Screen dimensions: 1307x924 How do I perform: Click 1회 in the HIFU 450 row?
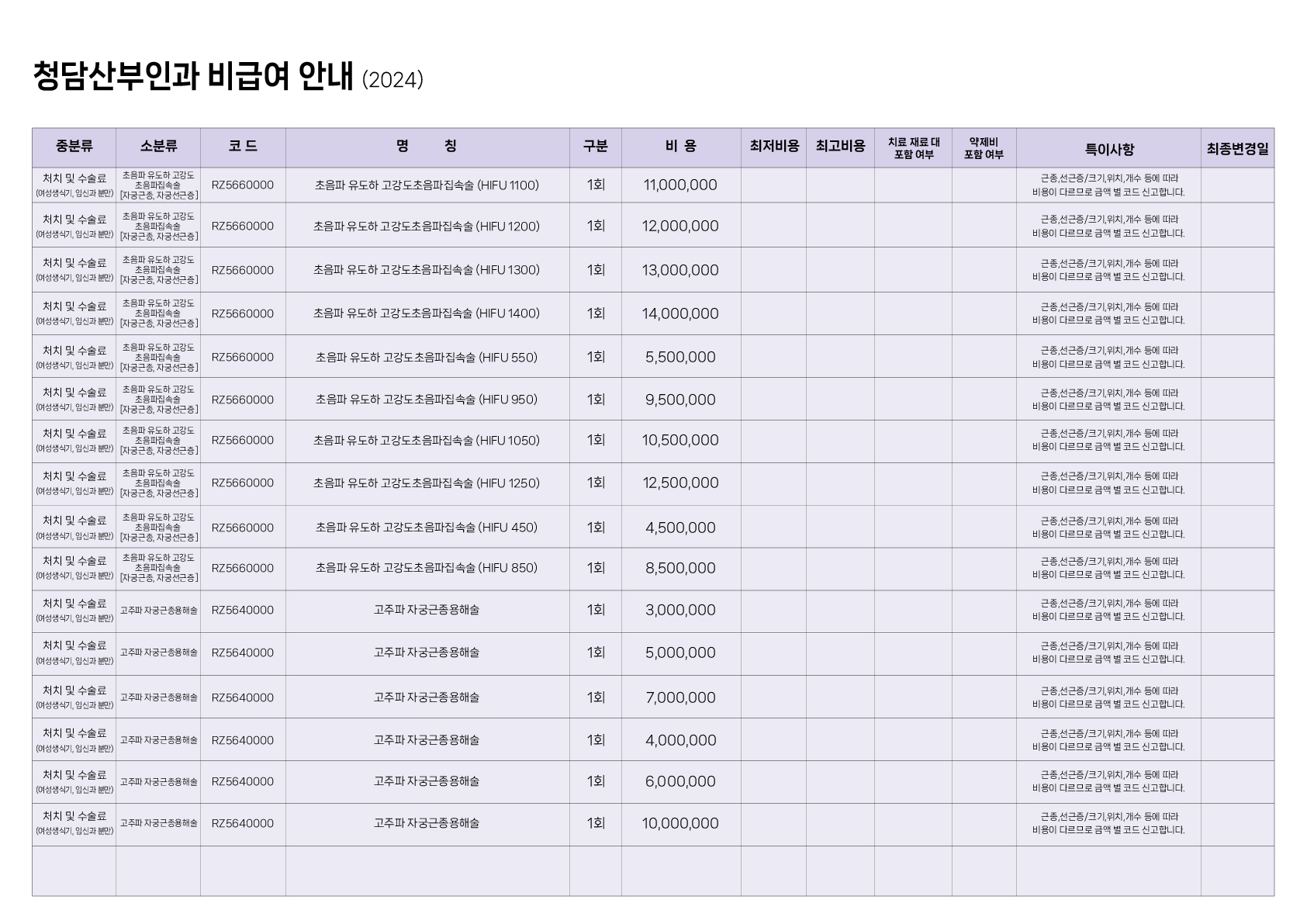point(596,528)
